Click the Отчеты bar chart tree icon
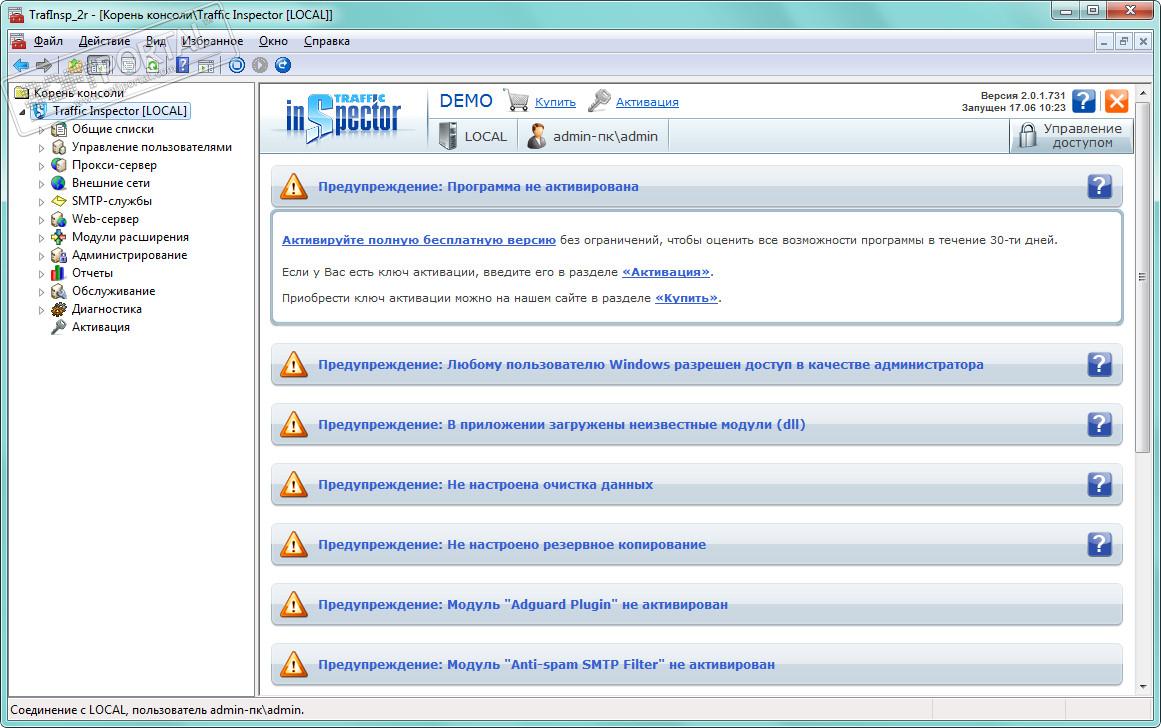 pos(58,273)
